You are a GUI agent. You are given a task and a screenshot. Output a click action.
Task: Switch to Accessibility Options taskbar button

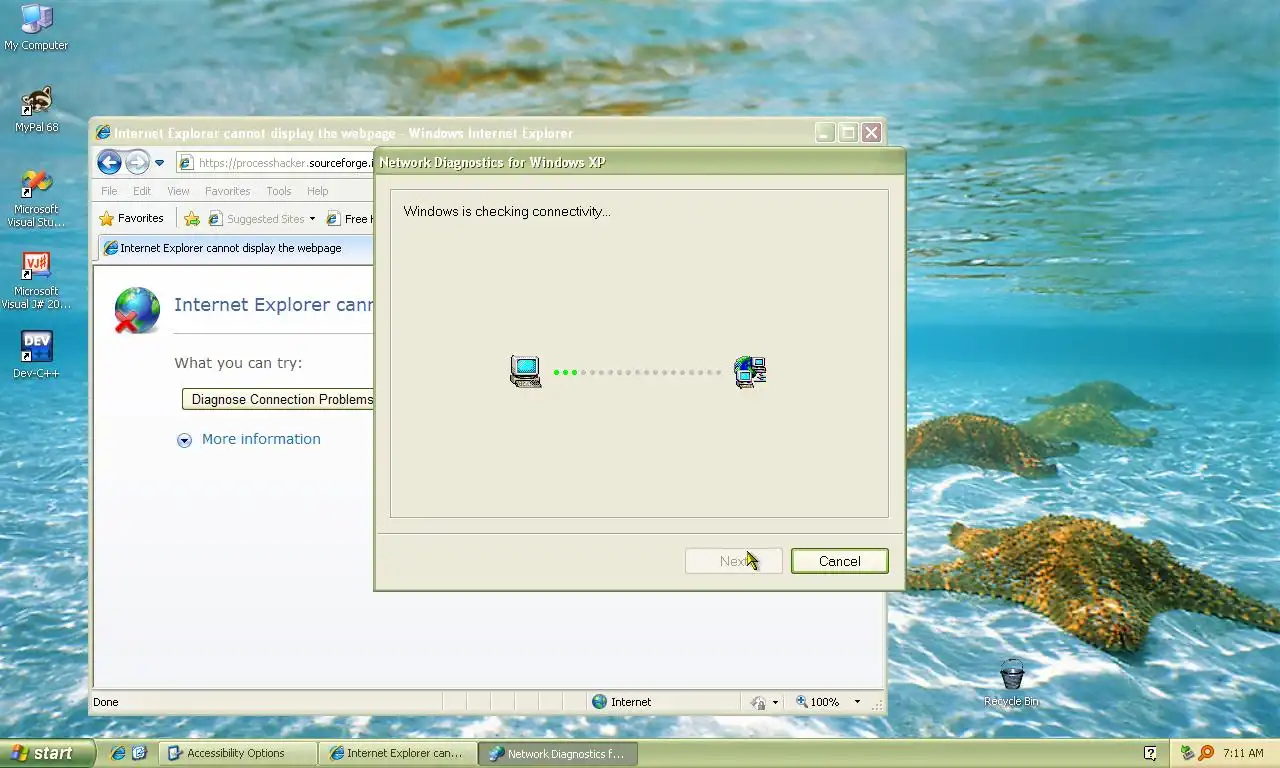click(x=238, y=753)
